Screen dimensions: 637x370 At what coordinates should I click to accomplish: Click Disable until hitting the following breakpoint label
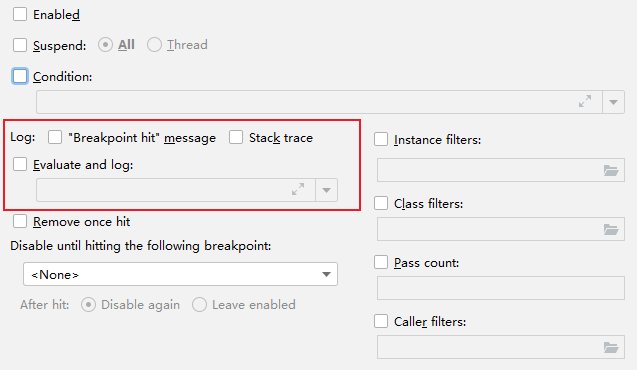(141, 246)
